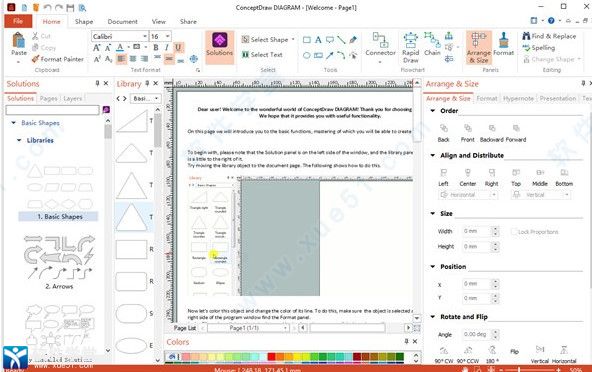Collapse the Basic Shapes tree node

tap(14, 123)
